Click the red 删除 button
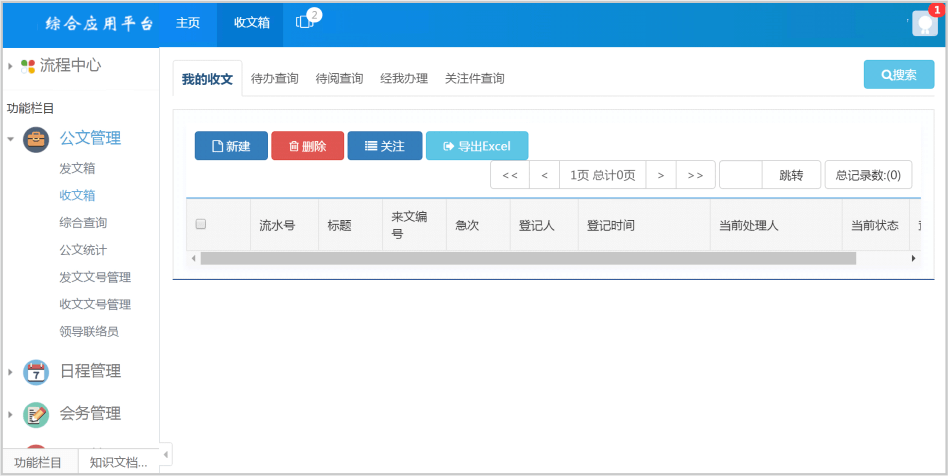Screen dimensions: 948x476 point(307,146)
